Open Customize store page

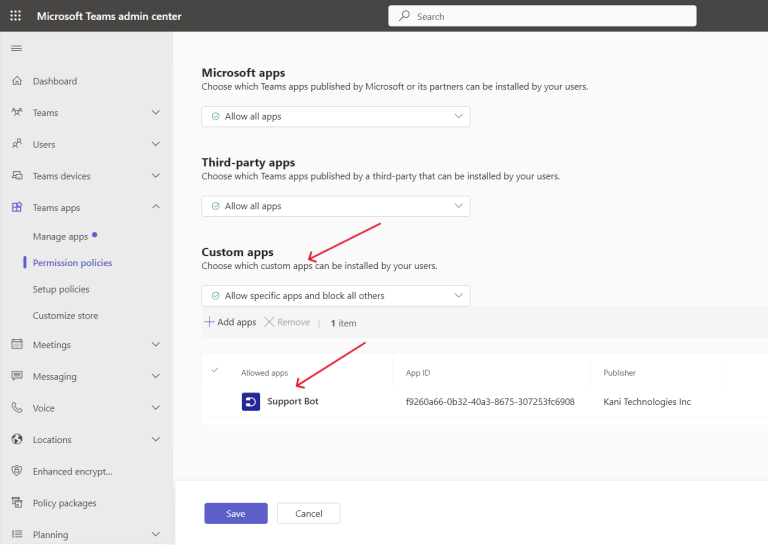pyautogui.click(x=65, y=316)
